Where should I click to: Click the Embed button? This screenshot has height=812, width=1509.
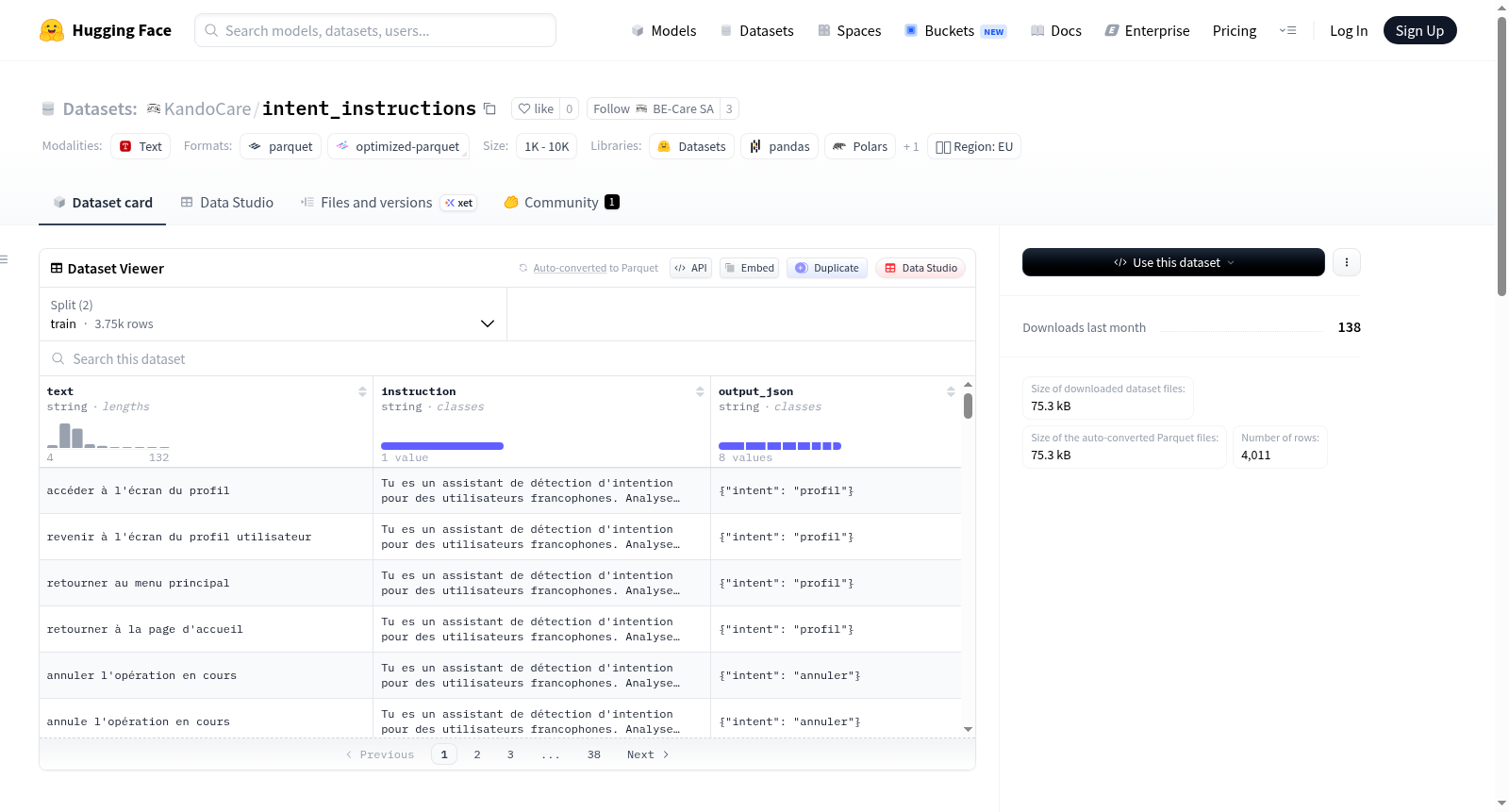click(749, 268)
